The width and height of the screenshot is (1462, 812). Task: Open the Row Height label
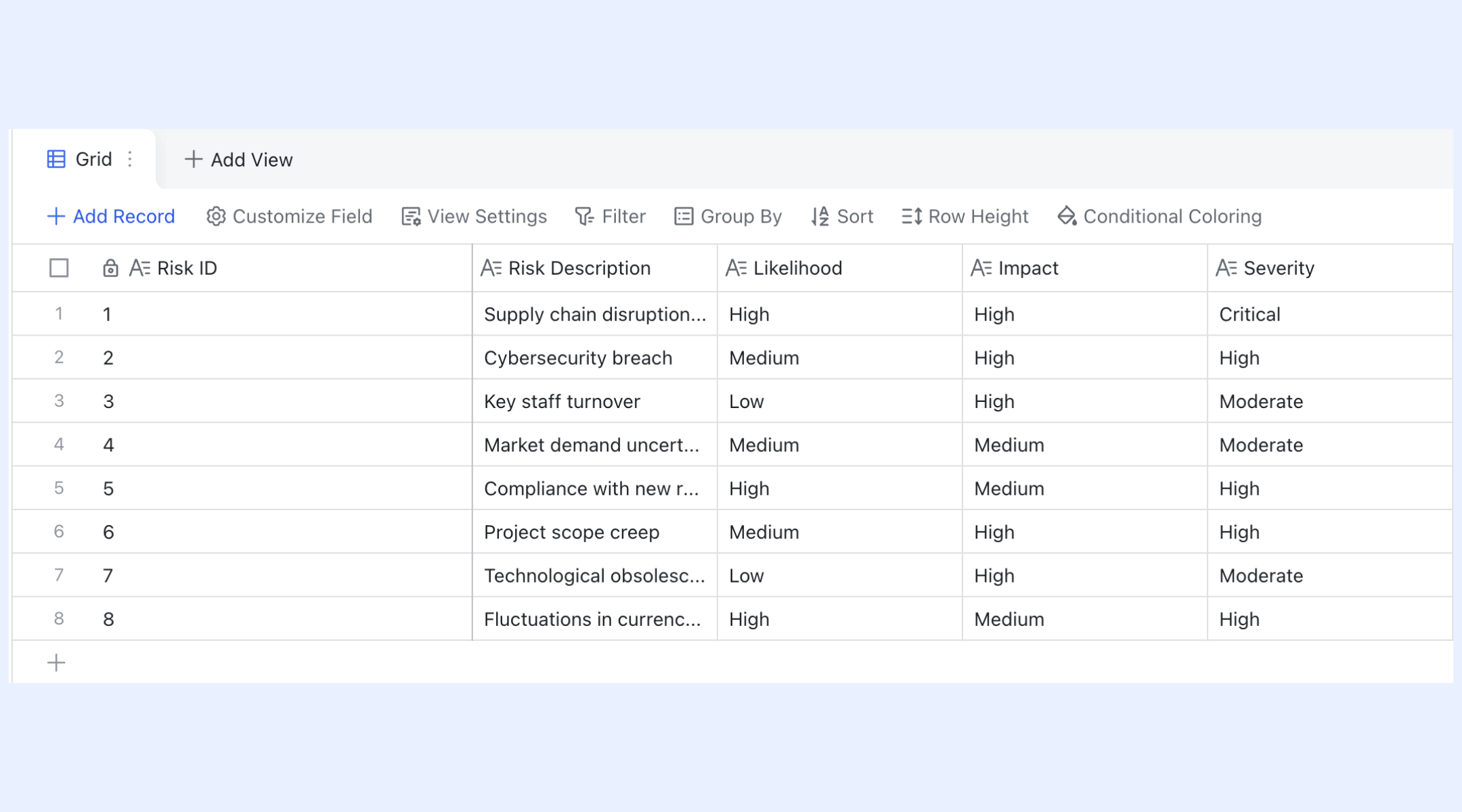click(978, 217)
